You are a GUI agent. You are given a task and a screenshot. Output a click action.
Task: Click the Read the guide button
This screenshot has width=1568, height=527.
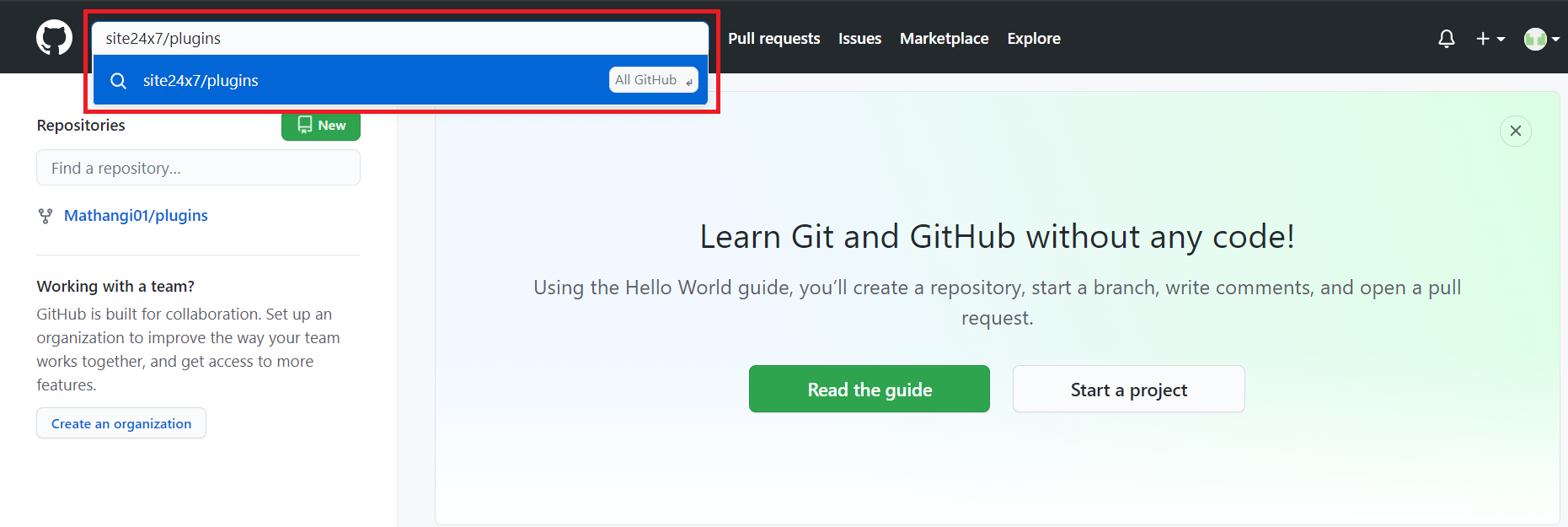(x=869, y=389)
